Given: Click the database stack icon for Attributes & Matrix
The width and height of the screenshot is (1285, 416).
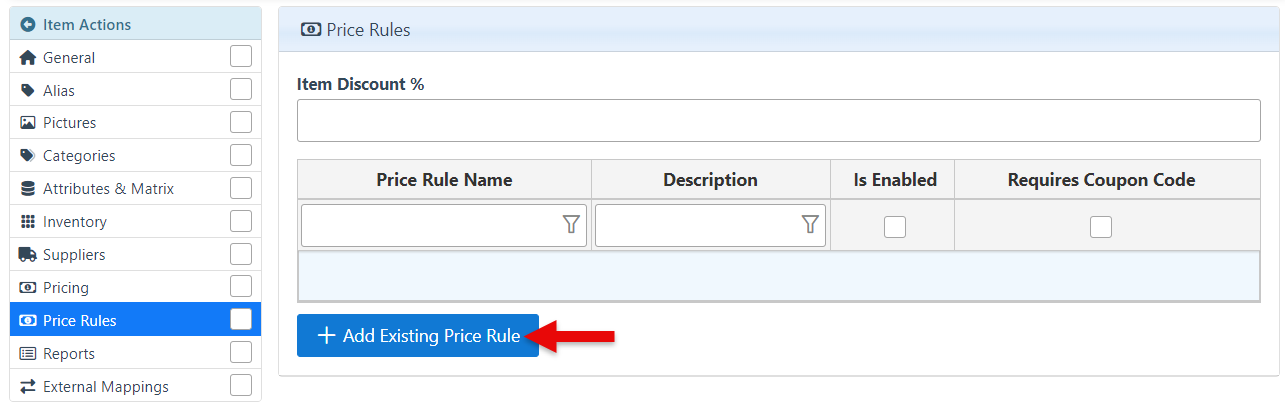Looking at the screenshot, I should pyautogui.click(x=28, y=189).
